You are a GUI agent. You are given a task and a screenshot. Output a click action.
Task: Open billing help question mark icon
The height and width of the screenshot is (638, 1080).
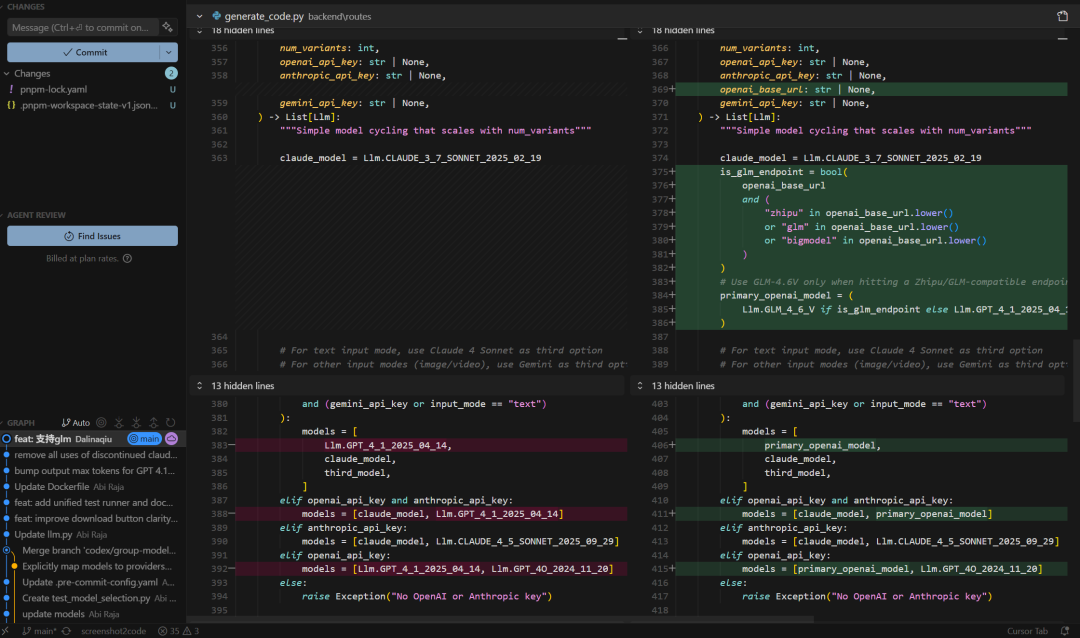[127, 258]
